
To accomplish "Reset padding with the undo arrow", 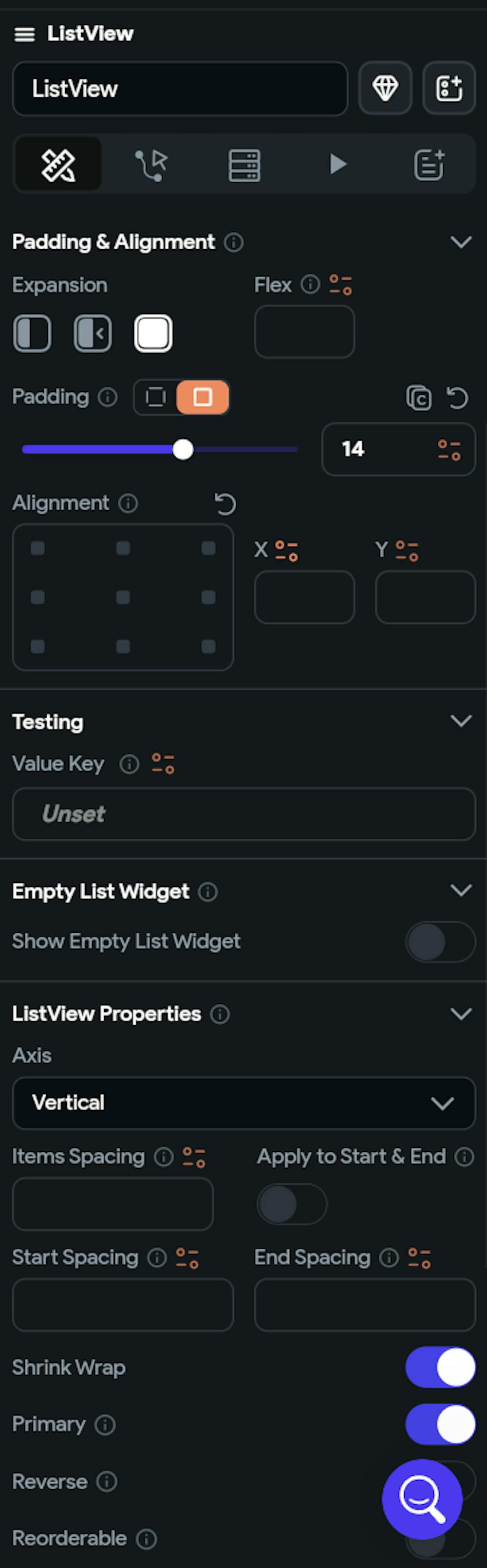I will coord(457,398).
